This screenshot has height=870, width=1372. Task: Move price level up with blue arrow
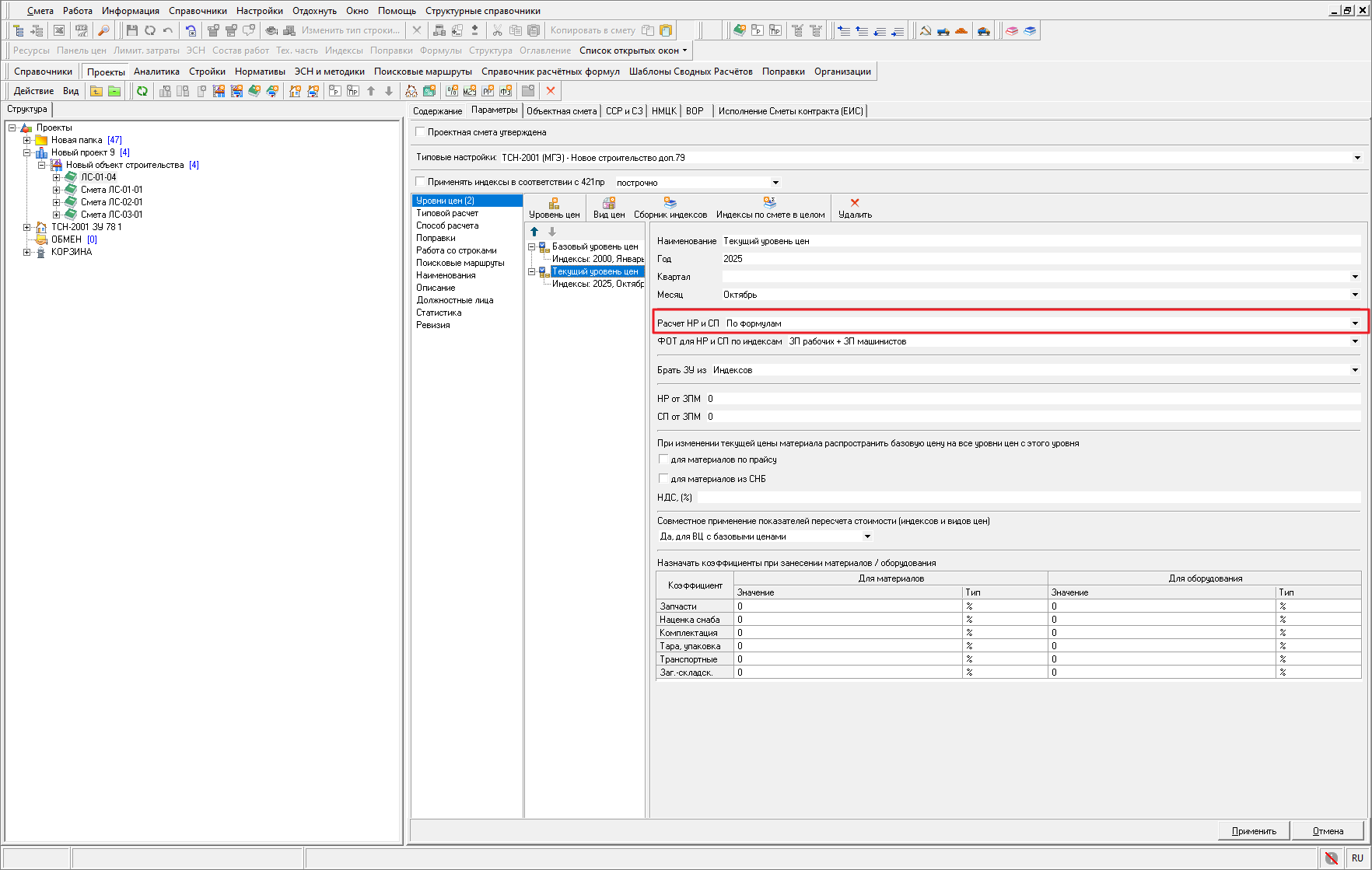click(x=534, y=232)
